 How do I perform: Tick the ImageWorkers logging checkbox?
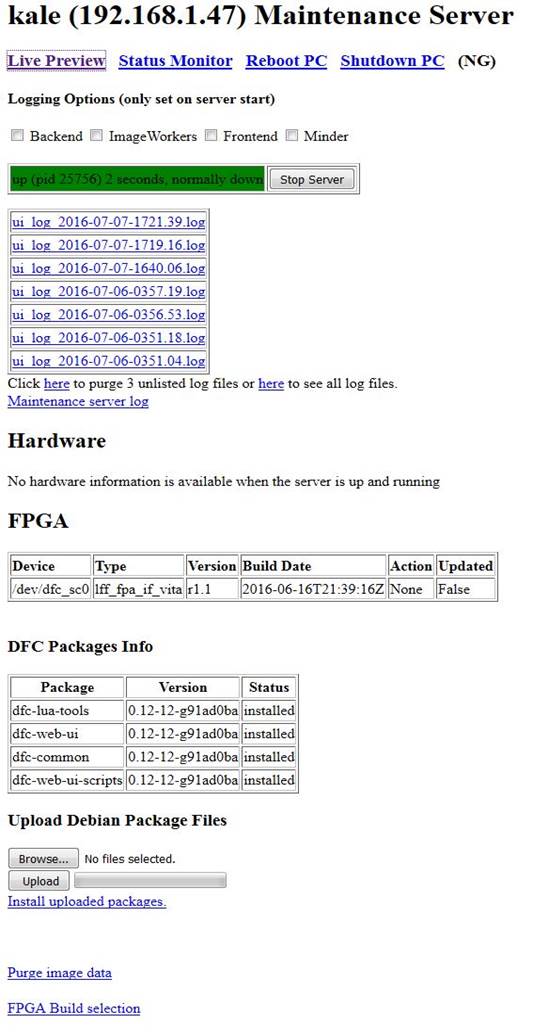[96, 136]
